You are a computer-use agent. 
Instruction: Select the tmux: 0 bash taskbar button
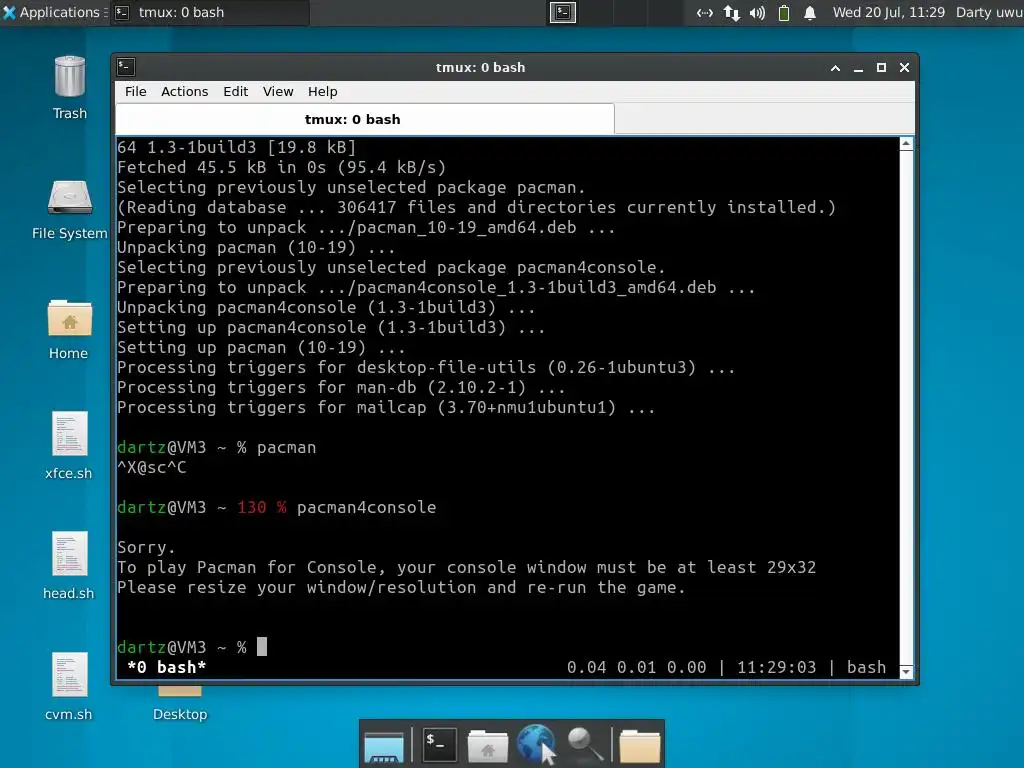coord(209,12)
